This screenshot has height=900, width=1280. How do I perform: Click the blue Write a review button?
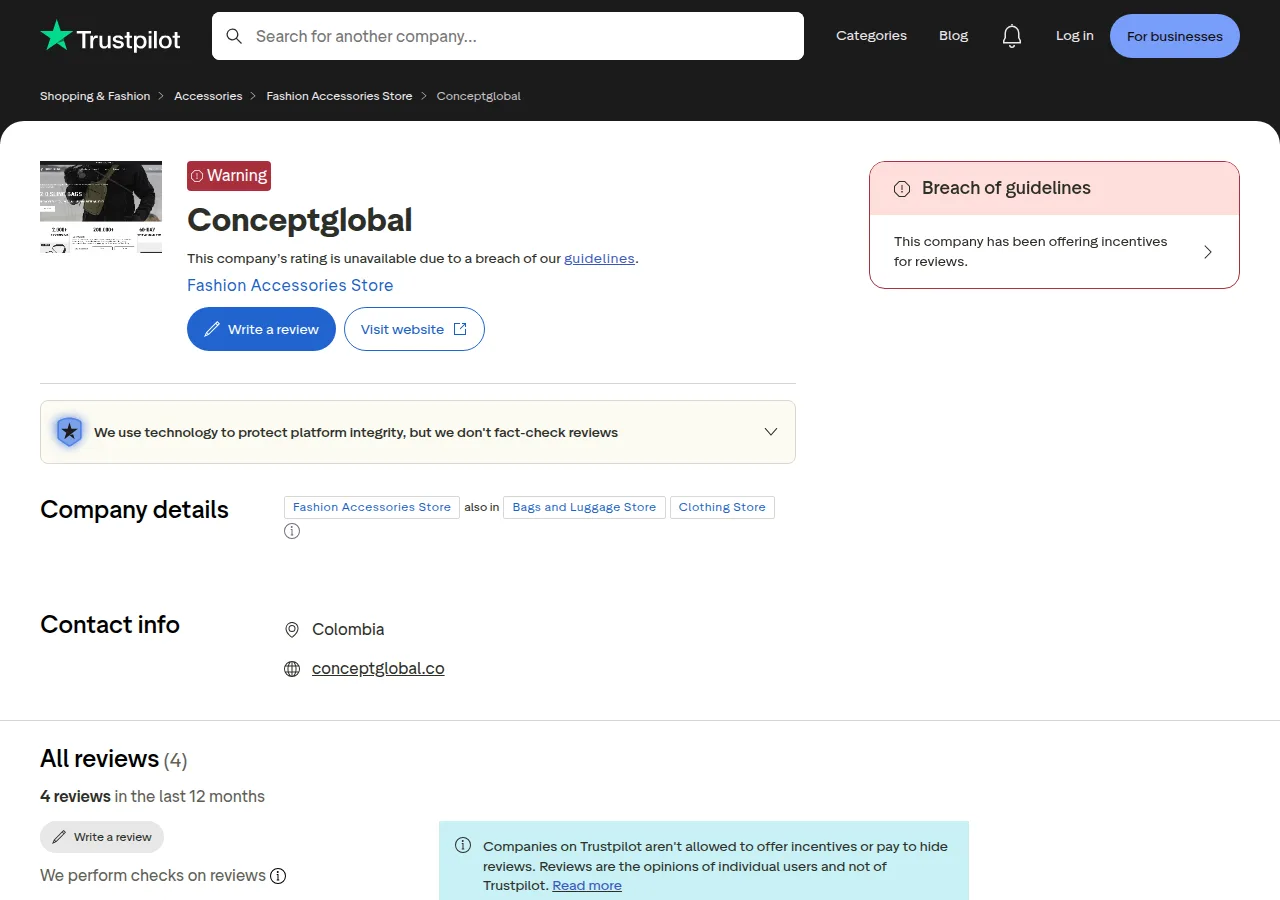(261, 329)
